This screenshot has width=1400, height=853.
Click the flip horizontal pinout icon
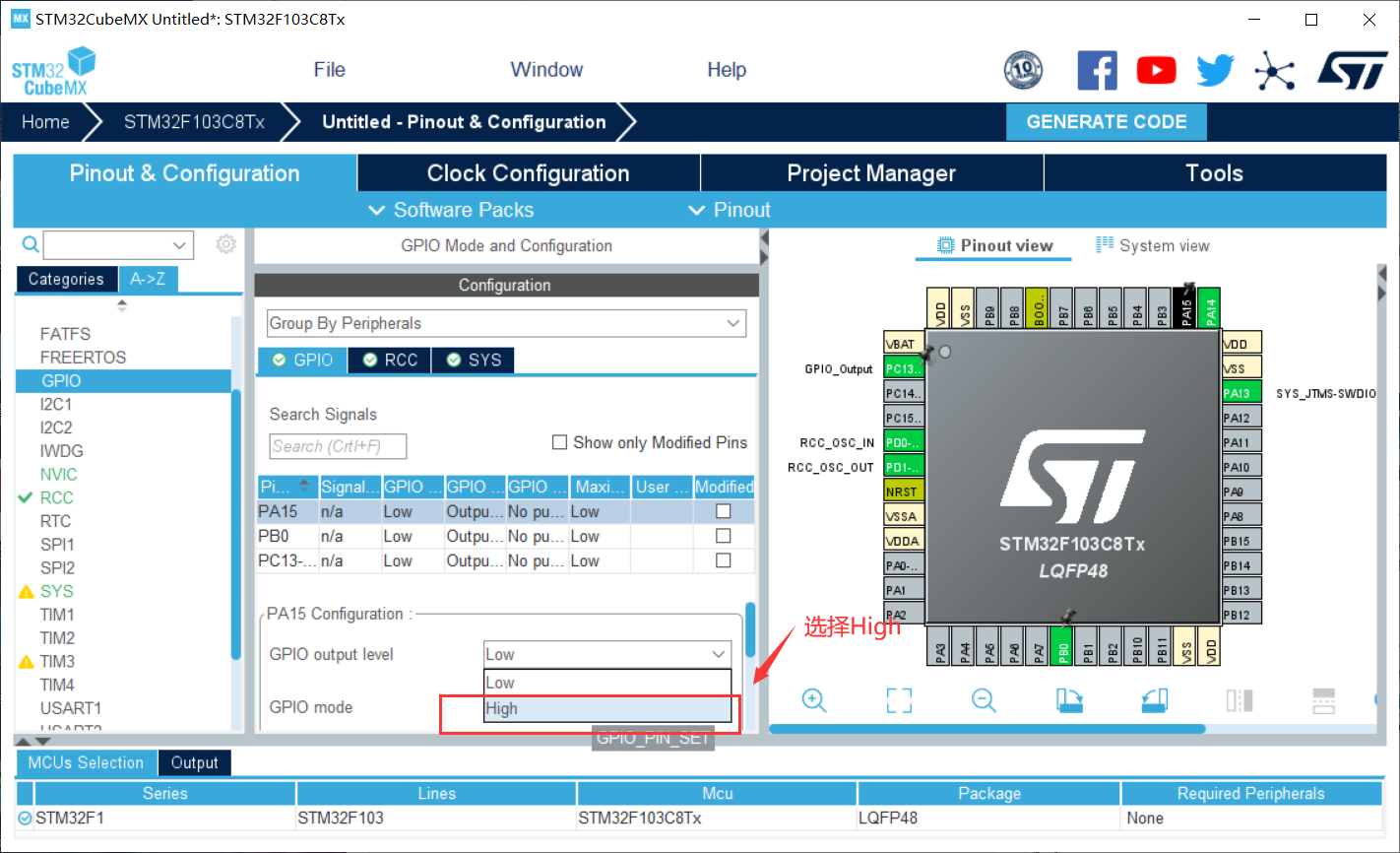coord(1240,700)
